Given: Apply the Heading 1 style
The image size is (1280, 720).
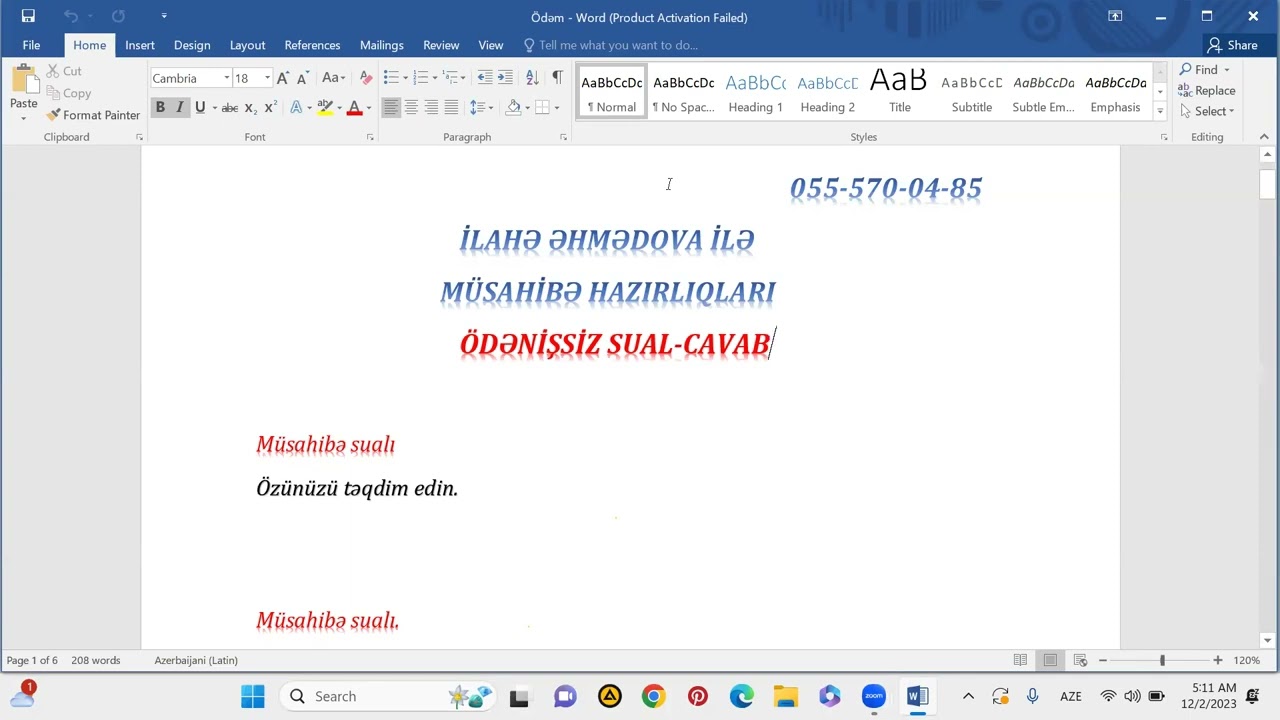Looking at the screenshot, I should (756, 92).
